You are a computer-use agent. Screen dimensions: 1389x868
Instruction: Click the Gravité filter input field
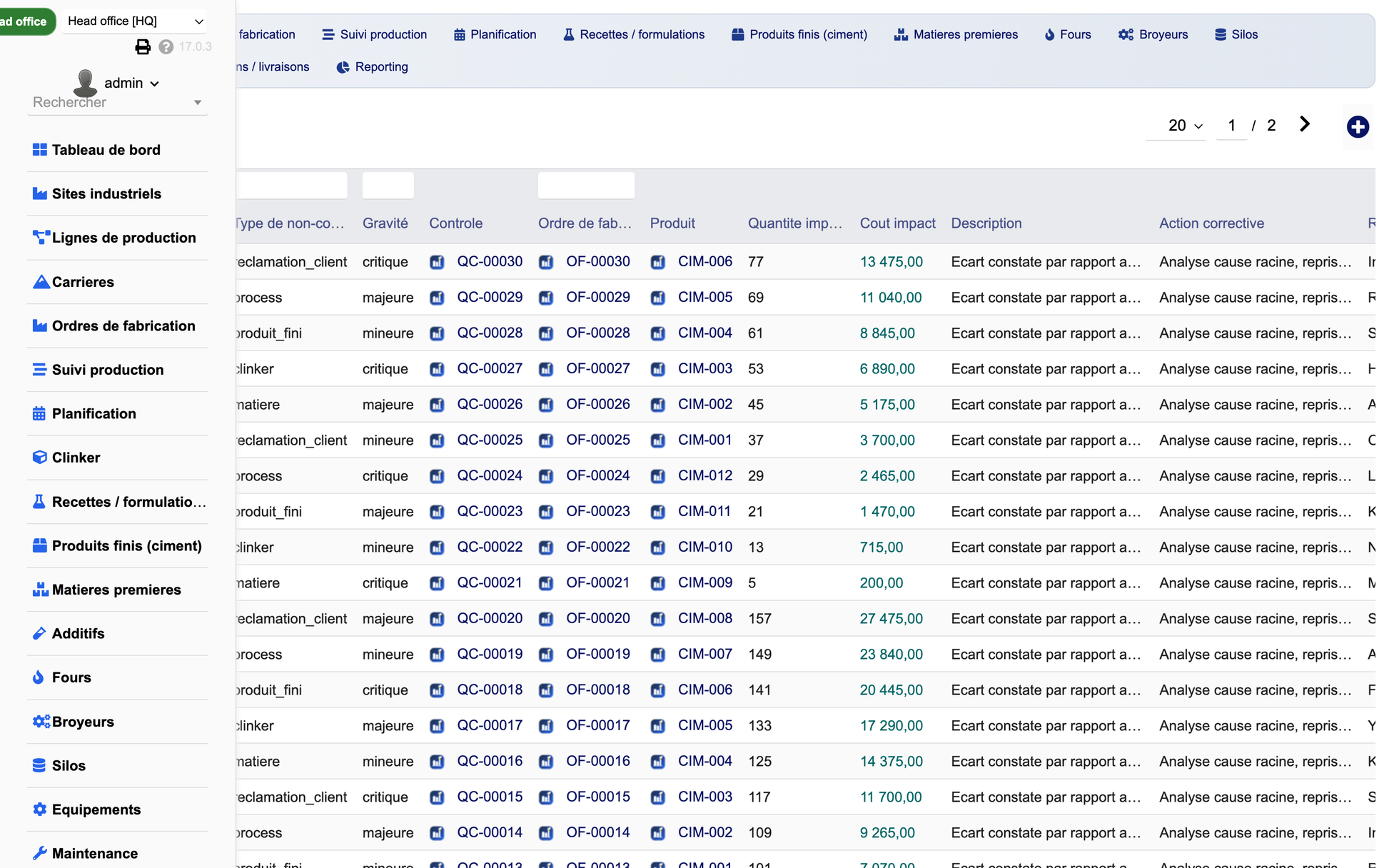point(388,186)
